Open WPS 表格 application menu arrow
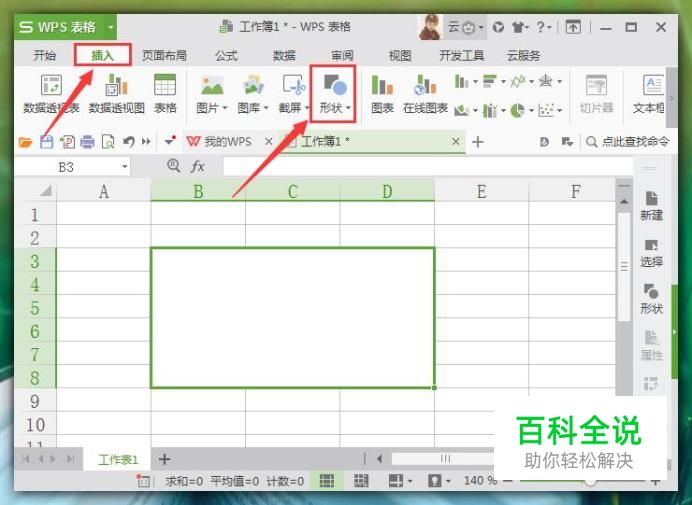The height and width of the screenshot is (505, 692). click(x=111, y=27)
